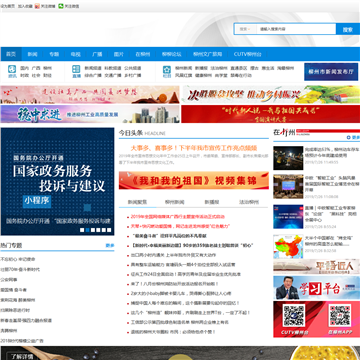Click the blue 搜索 button
The image size is (360, 360).
coord(348,29)
